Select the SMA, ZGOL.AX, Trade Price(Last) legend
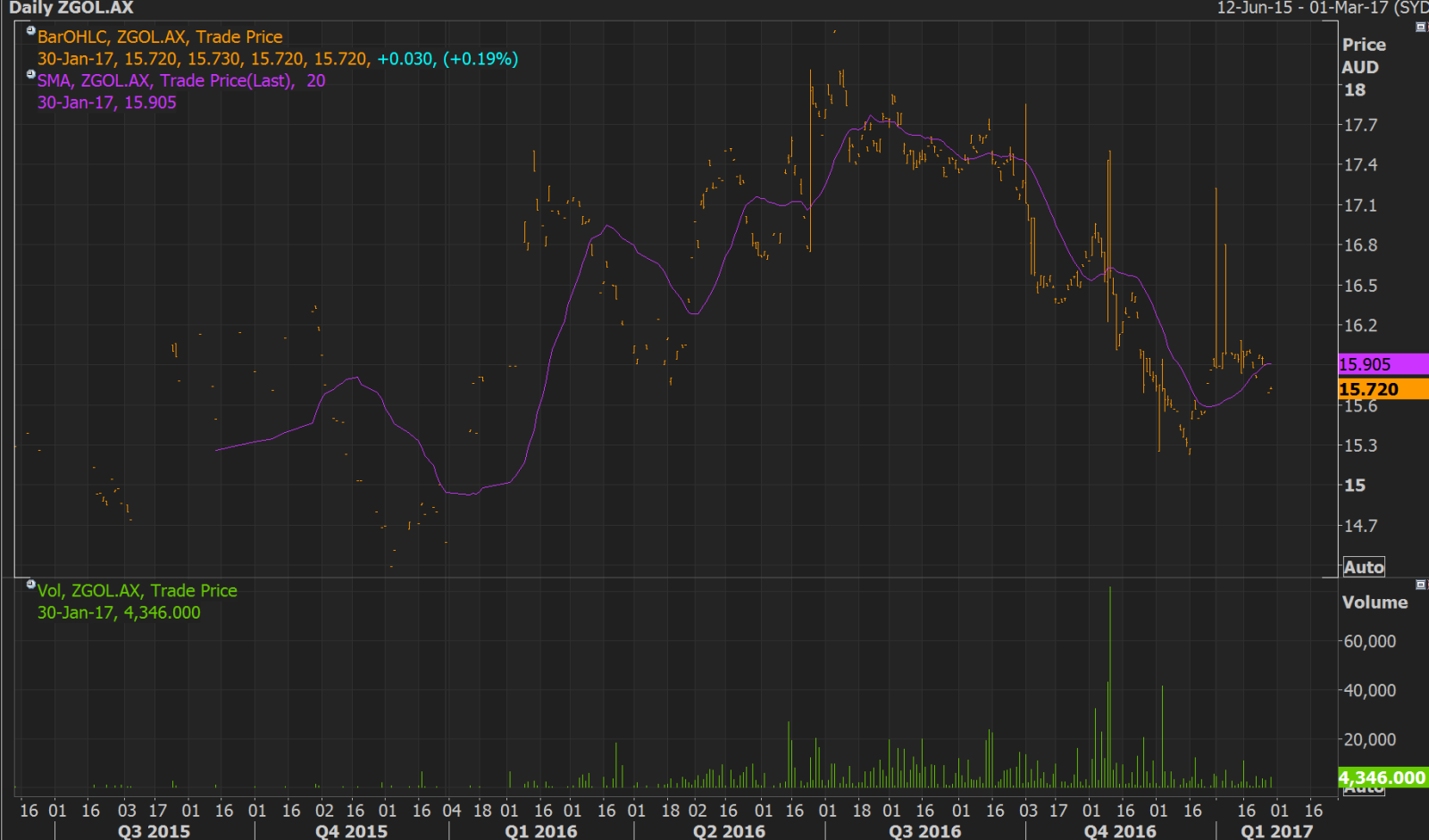The height and width of the screenshot is (840, 1429). 181,80
